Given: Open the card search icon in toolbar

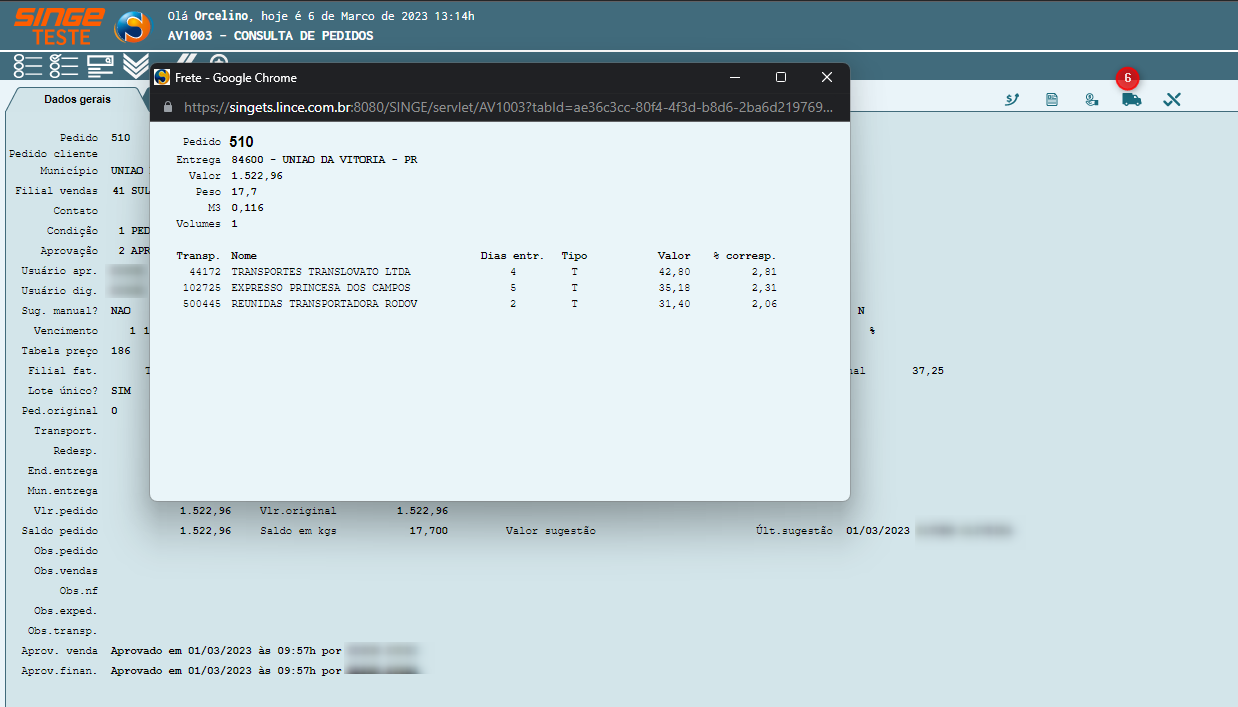Looking at the screenshot, I should (100, 66).
